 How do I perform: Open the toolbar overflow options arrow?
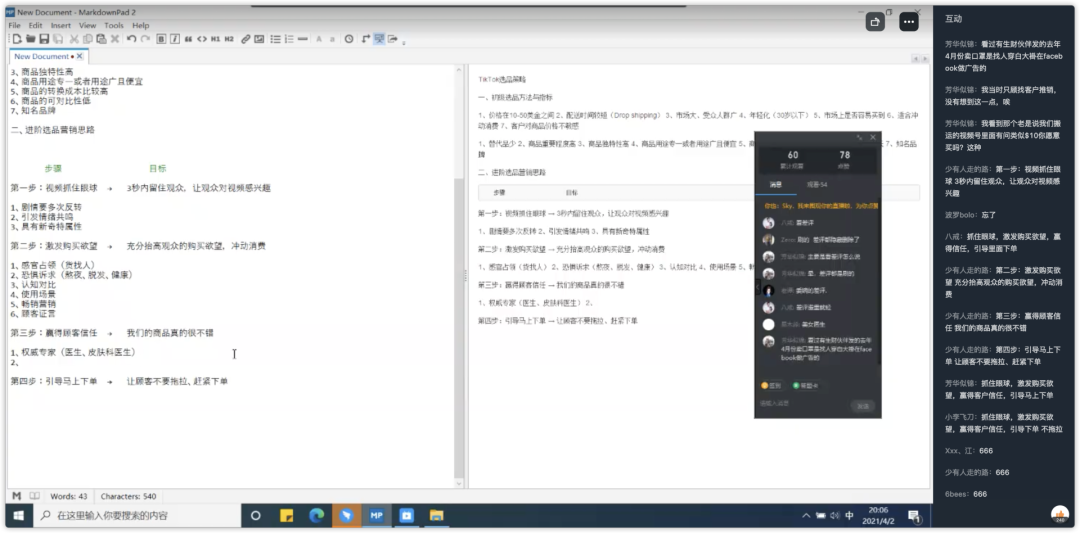(x=404, y=43)
